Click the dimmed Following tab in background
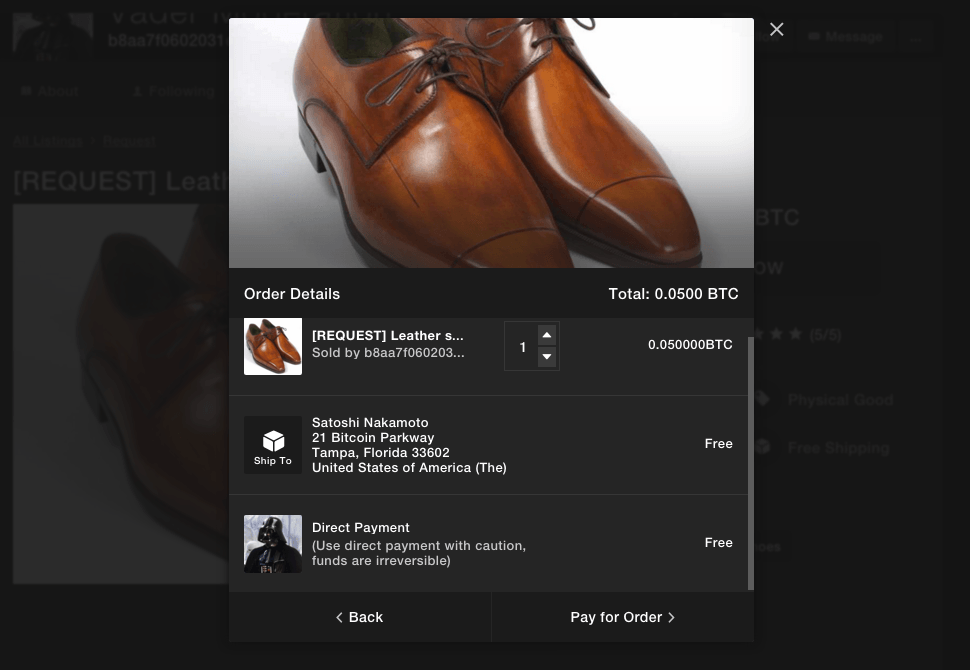The height and width of the screenshot is (670, 970). pos(174,92)
